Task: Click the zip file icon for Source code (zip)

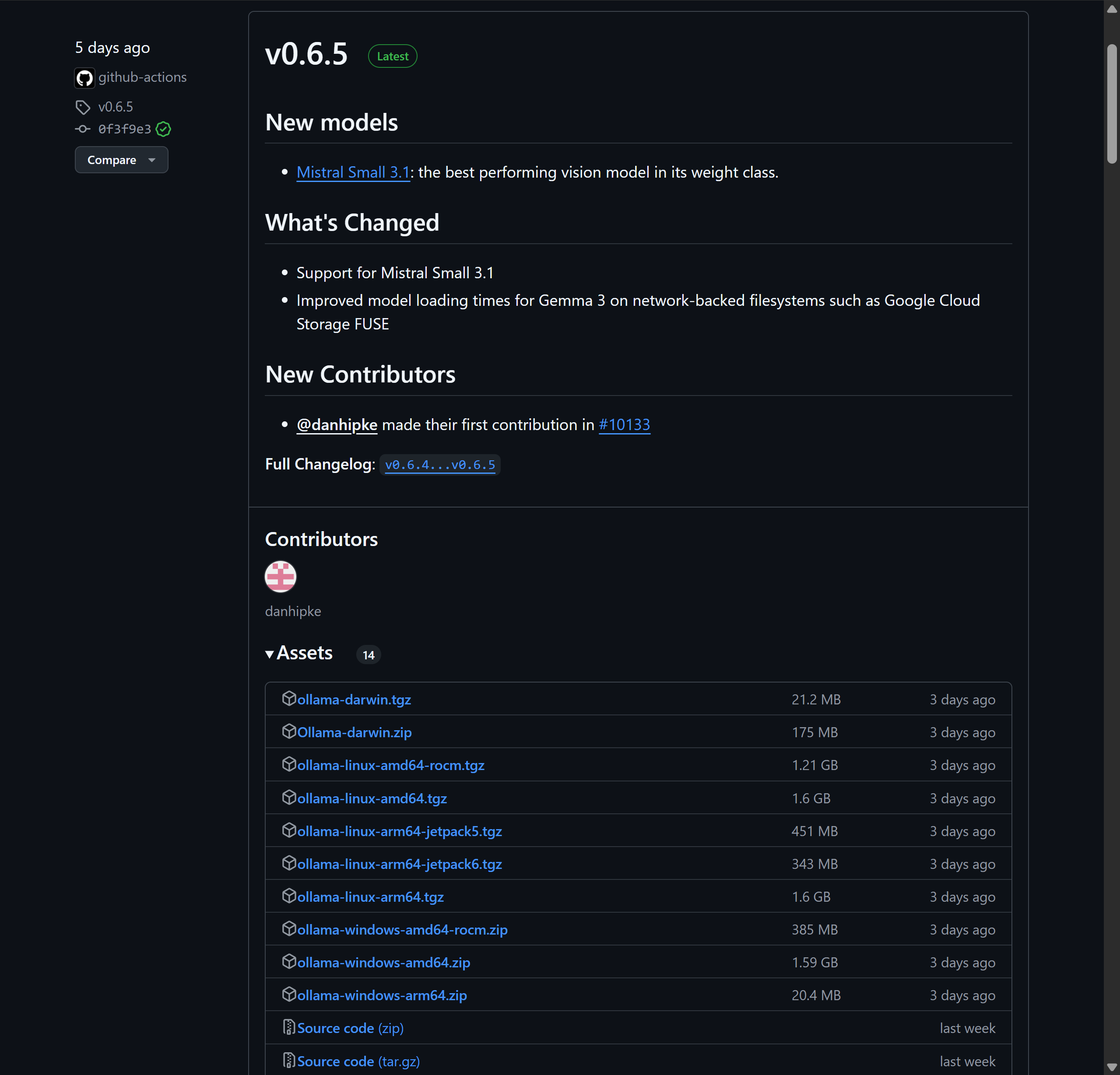Action: coord(289,1028)
